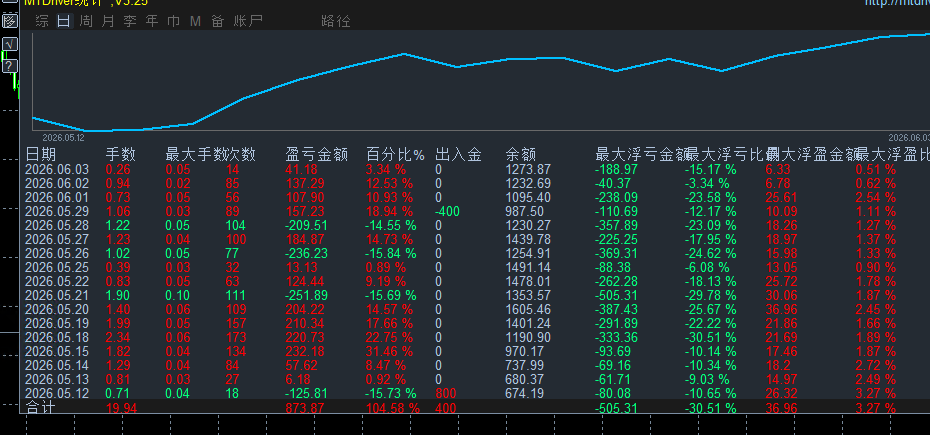Image resolution: width=930 pixels, height=435 pixels.
Task: Click the 1605.46 balance value
Action: point(528,309)
